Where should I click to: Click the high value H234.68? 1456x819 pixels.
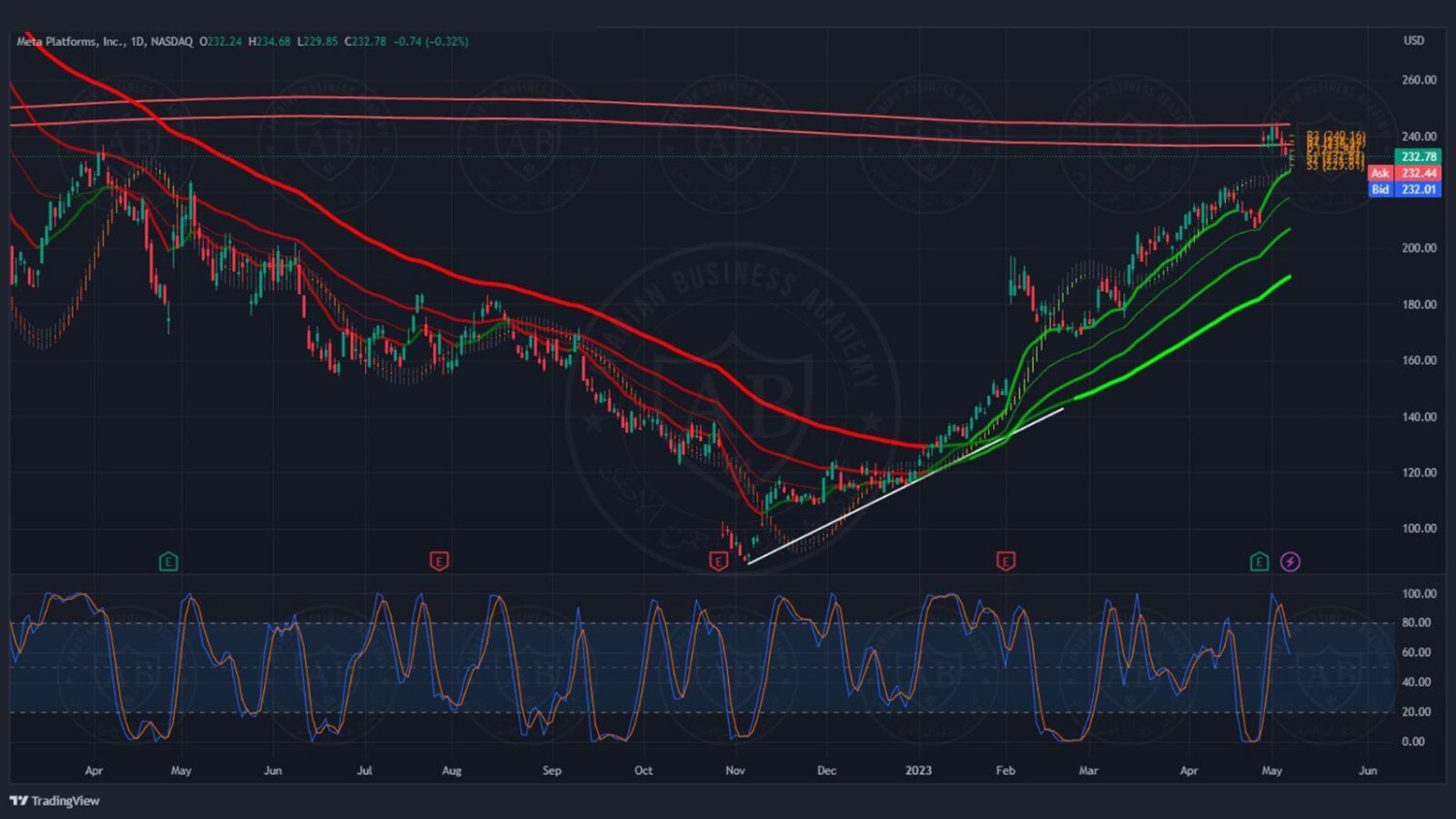[x=270, y=42]
